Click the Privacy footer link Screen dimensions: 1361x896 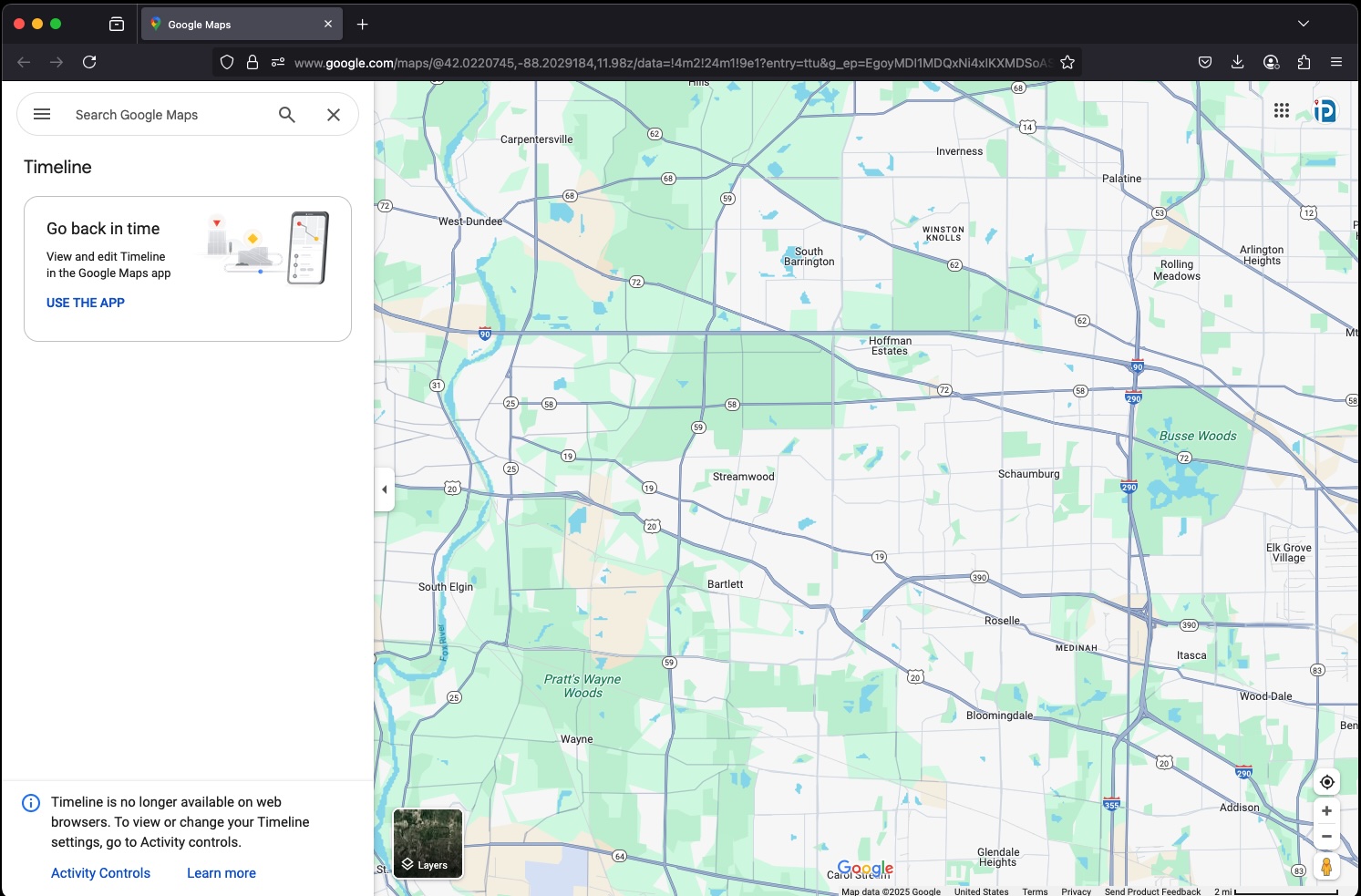pos(1076,891)
